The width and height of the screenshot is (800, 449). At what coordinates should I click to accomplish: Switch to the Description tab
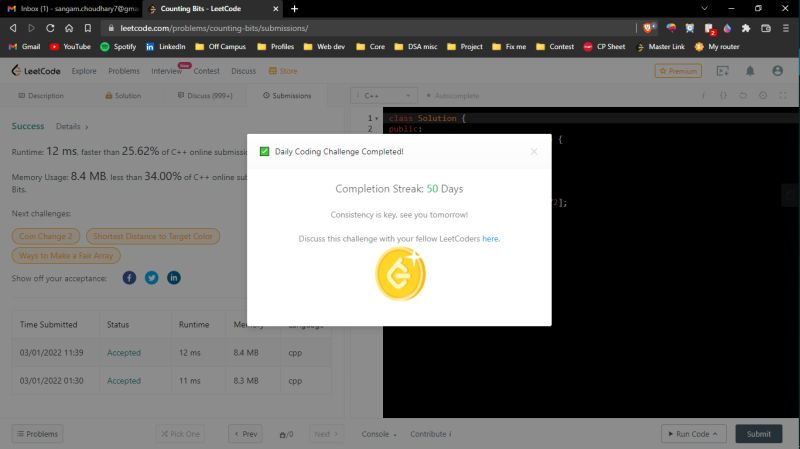click(41, 96)
